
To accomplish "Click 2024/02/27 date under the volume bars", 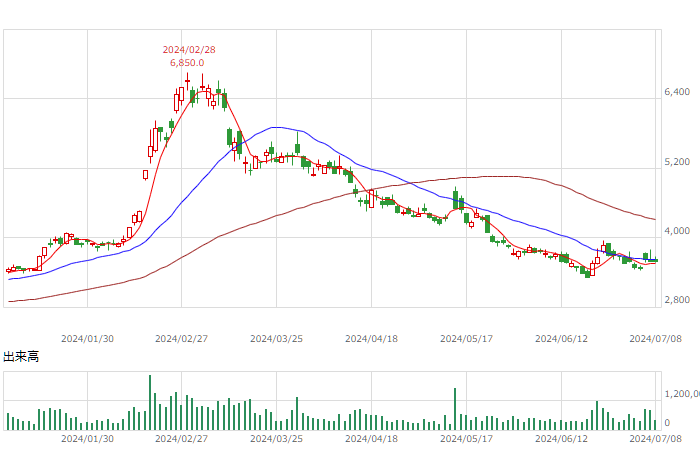I will tap(181, 439).
